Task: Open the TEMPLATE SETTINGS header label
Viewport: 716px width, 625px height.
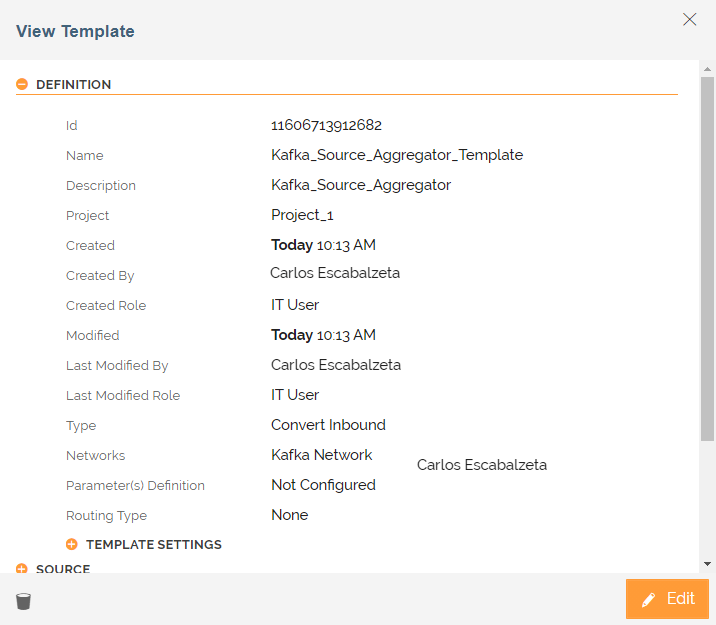Action: [154, 545]
